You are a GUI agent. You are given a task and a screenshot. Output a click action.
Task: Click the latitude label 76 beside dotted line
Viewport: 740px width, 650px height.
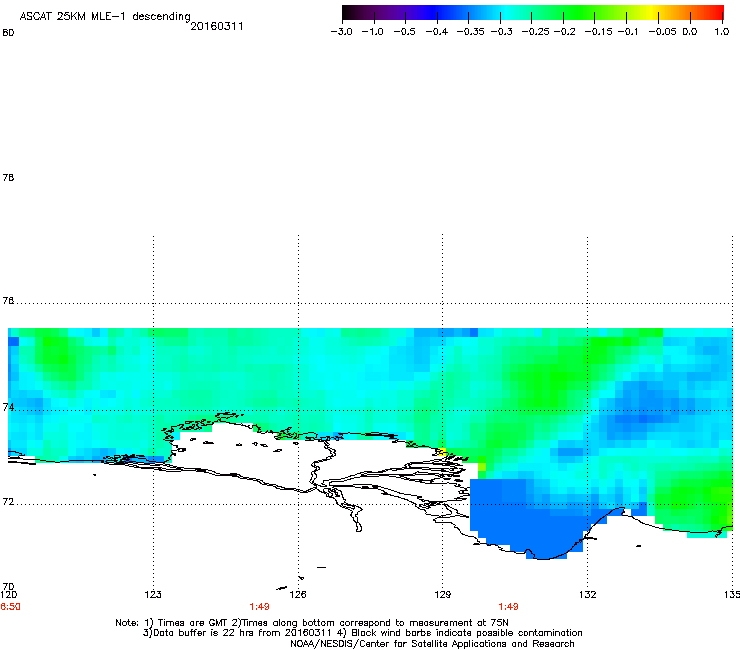(x=8, y=301)
